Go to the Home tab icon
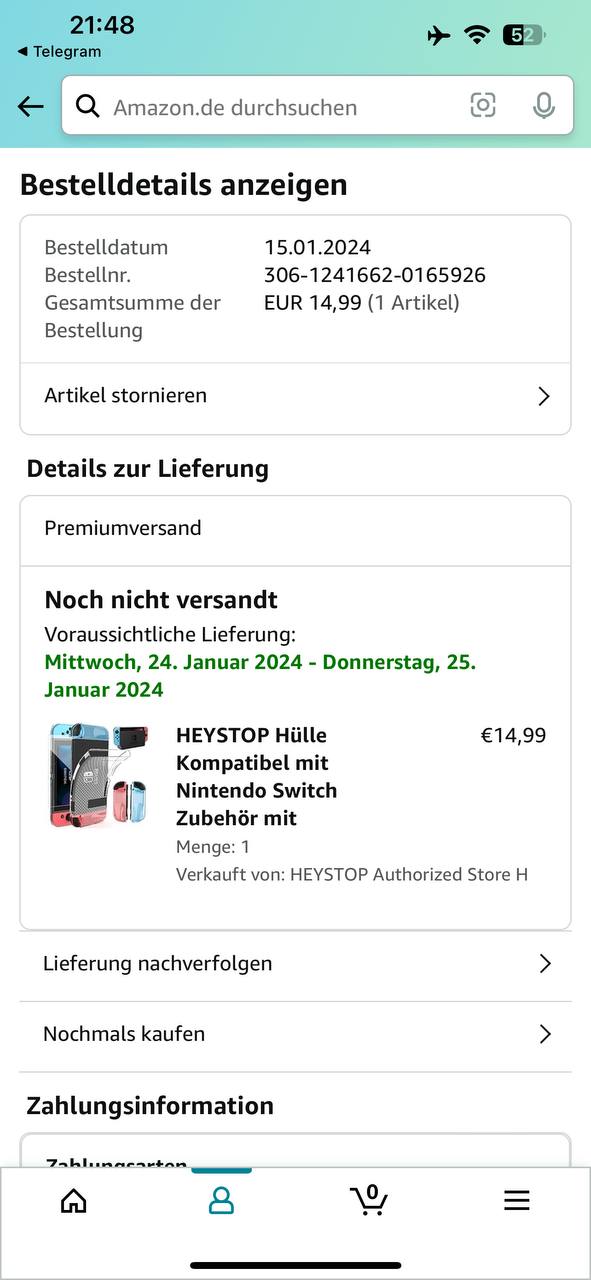591x1280 pixels. [x=74, y=1201]
